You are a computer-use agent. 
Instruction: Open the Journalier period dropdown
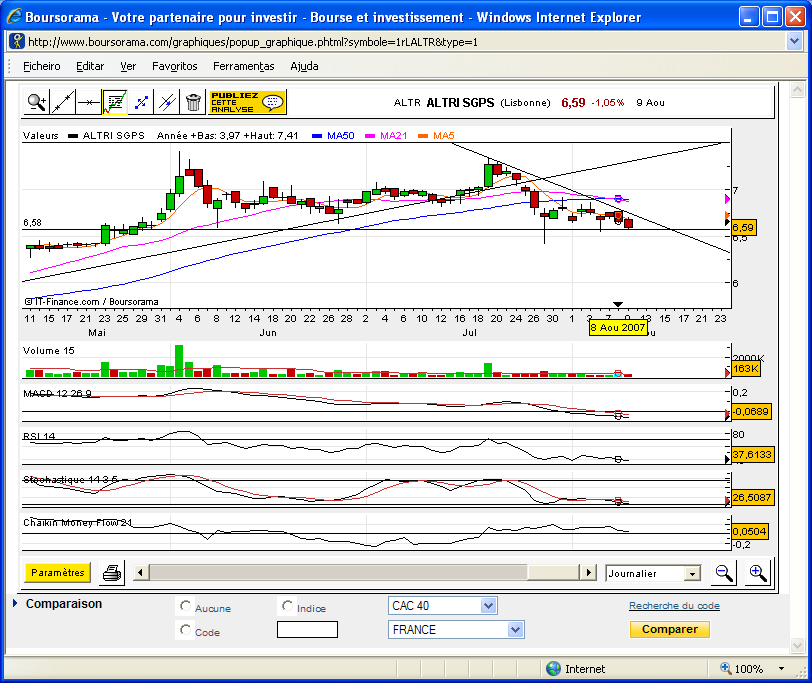691,574
